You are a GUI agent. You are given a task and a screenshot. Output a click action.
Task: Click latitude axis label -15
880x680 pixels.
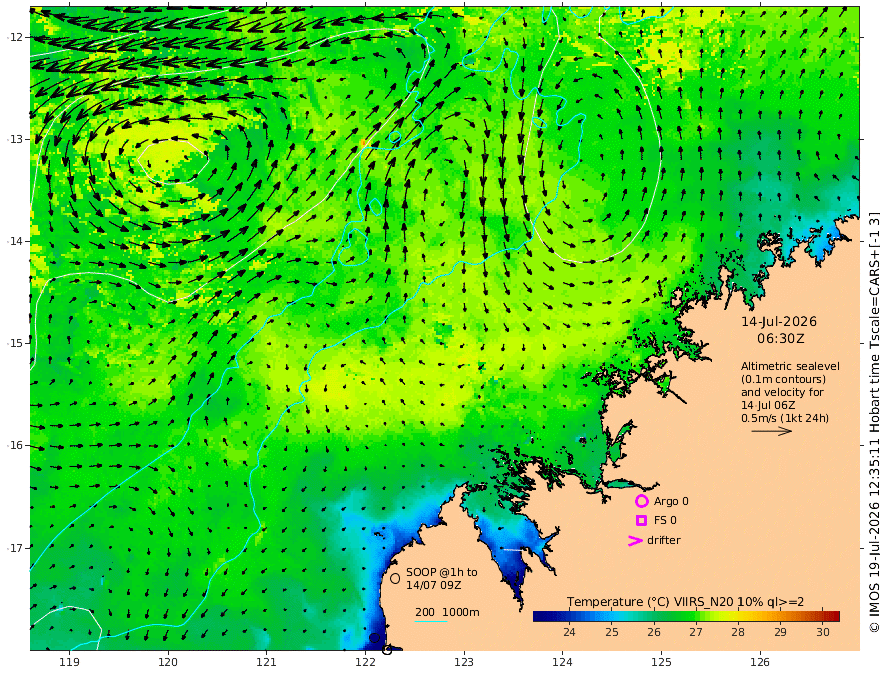tap(15, 343)
